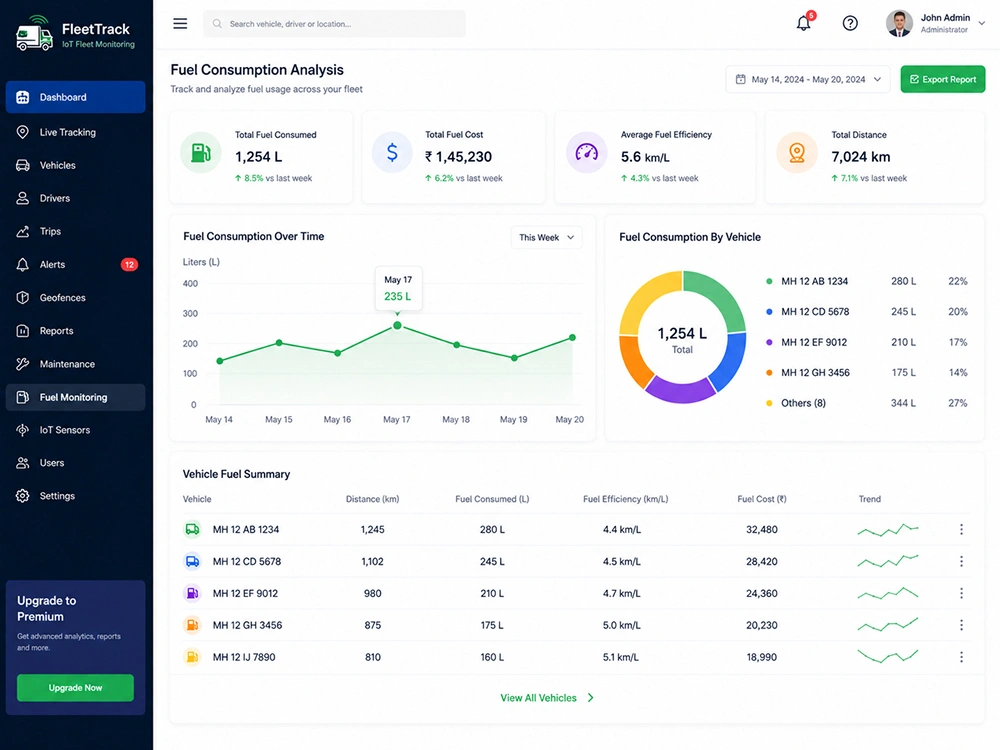The height and width of the screenshot is (750, 1000).
Task: Focus the search vehicle, driver or location field
Action: (x=334, y=24)
